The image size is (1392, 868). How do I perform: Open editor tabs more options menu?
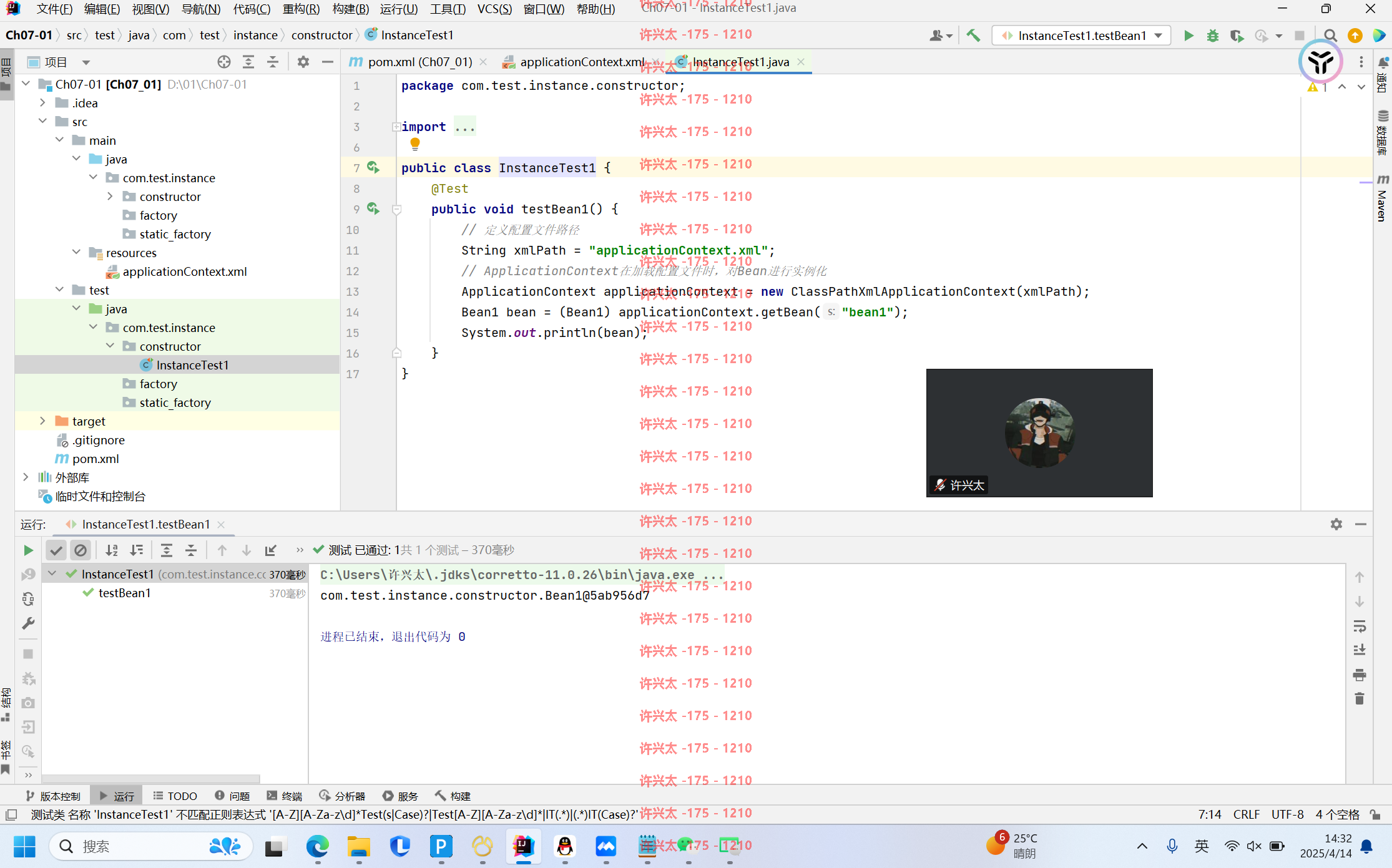1361,62
